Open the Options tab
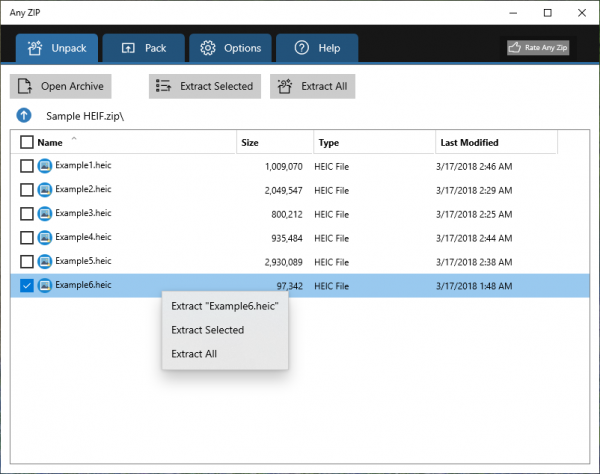Screen dimensions: 600x474 click(230, 48)
